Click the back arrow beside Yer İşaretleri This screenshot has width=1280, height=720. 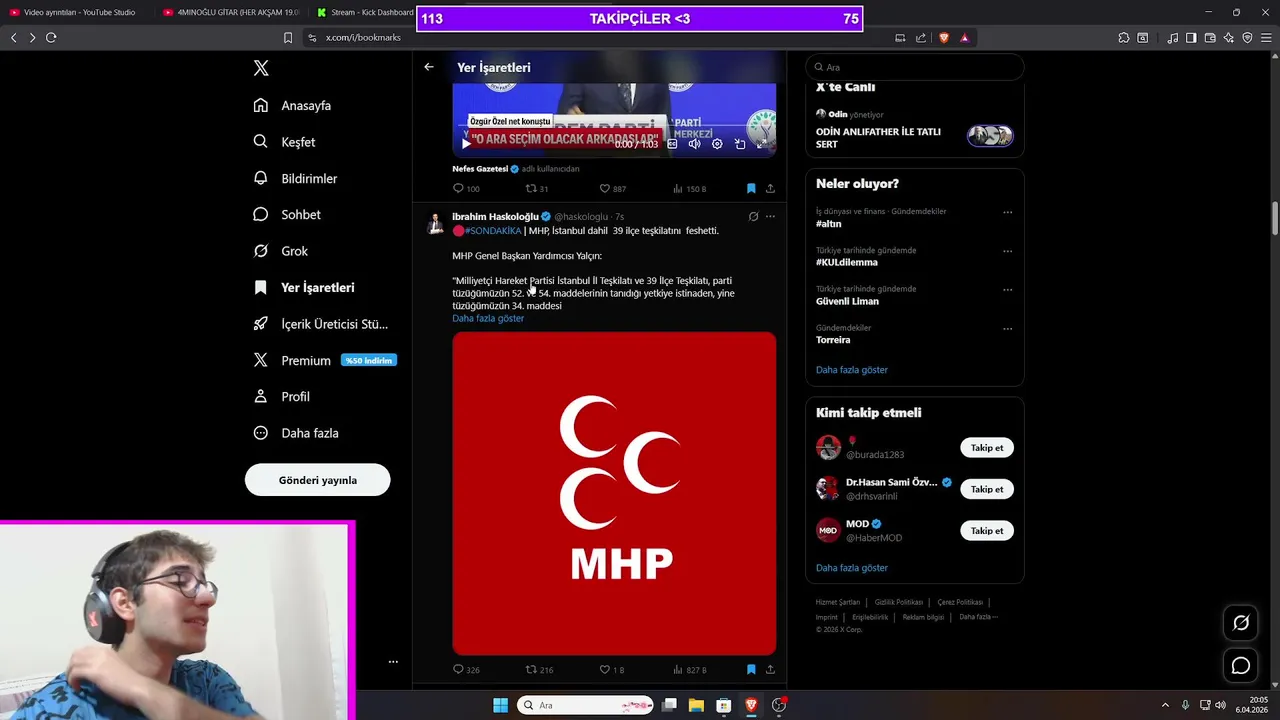pos(428,67)
